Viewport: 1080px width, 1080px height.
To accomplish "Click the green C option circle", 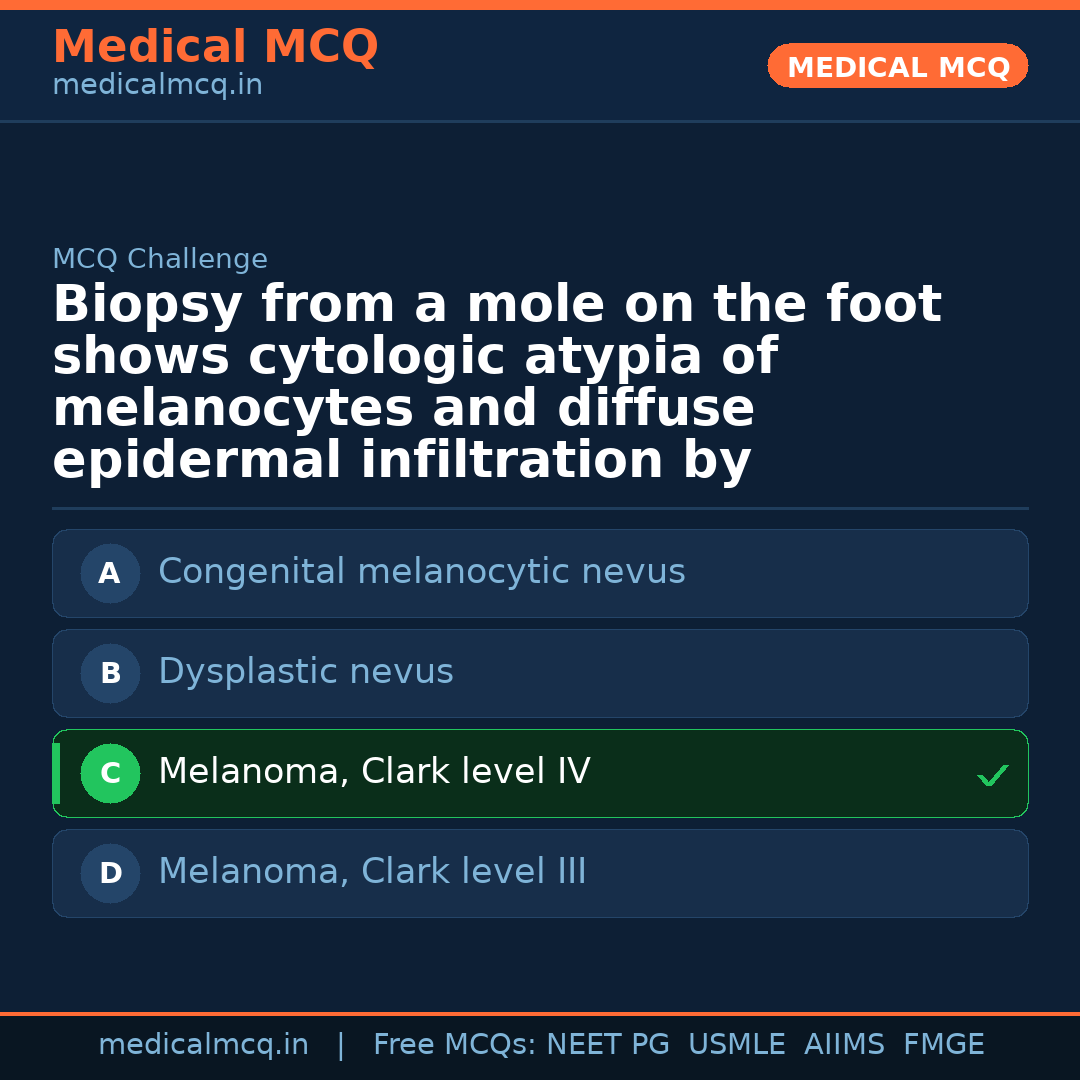I will coord(110,773).
